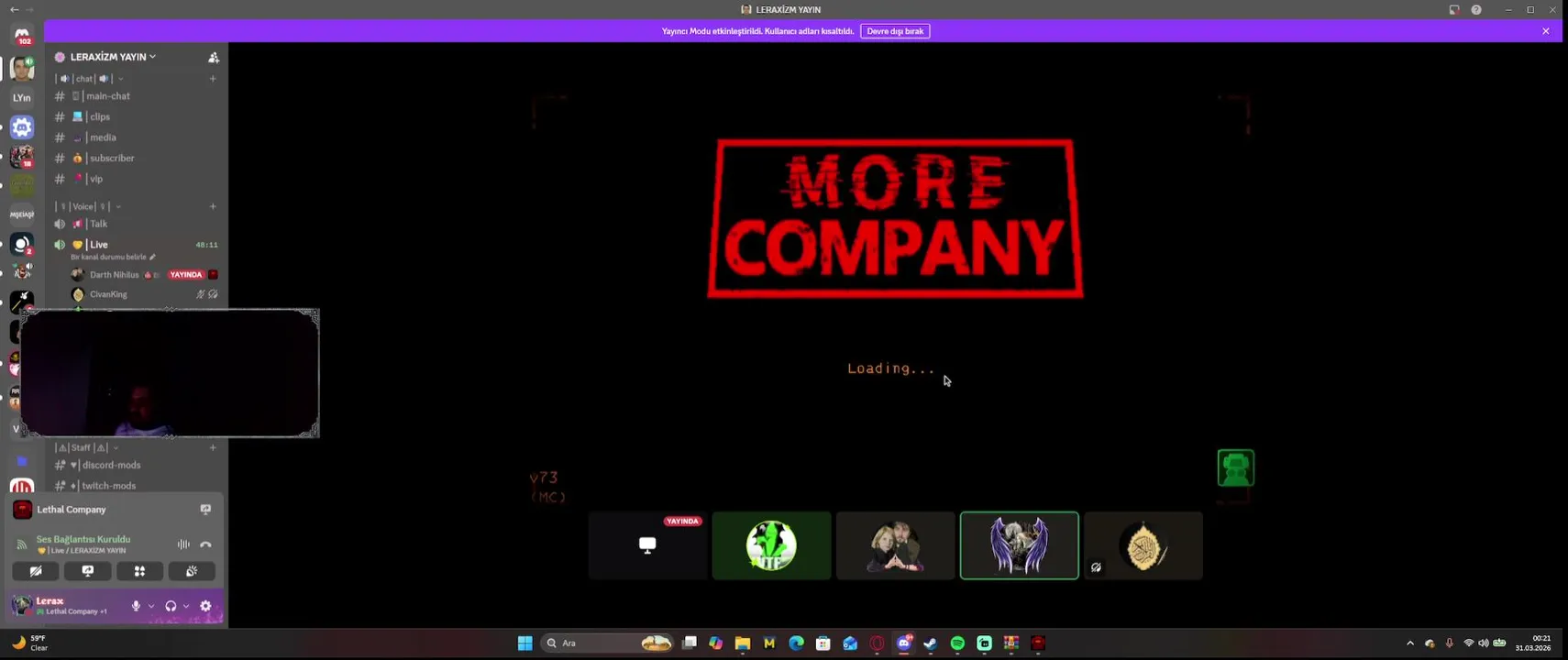Open user settings gear
This screenshot has width=1568, height=660.
[205, 606]
